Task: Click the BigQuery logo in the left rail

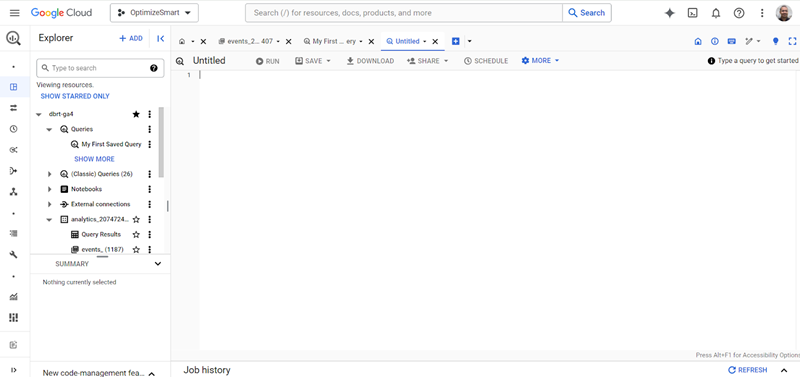Action: pos(14,39)
